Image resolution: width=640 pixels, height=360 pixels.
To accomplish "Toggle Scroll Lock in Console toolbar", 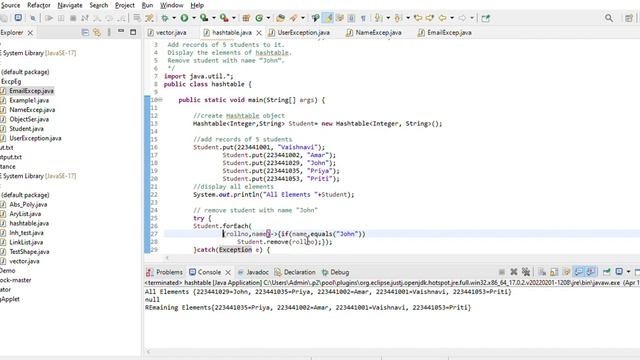I will (x=554, y=272).
